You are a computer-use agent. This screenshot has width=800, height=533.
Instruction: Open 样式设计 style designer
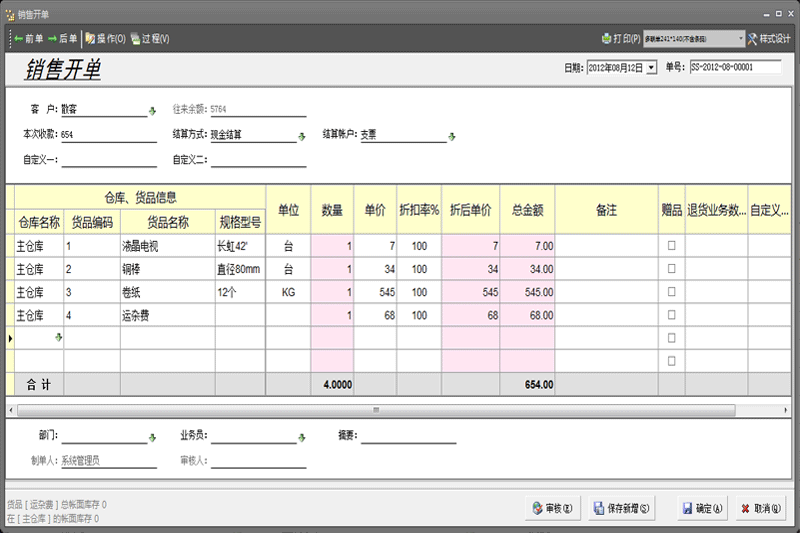(769, 39)
